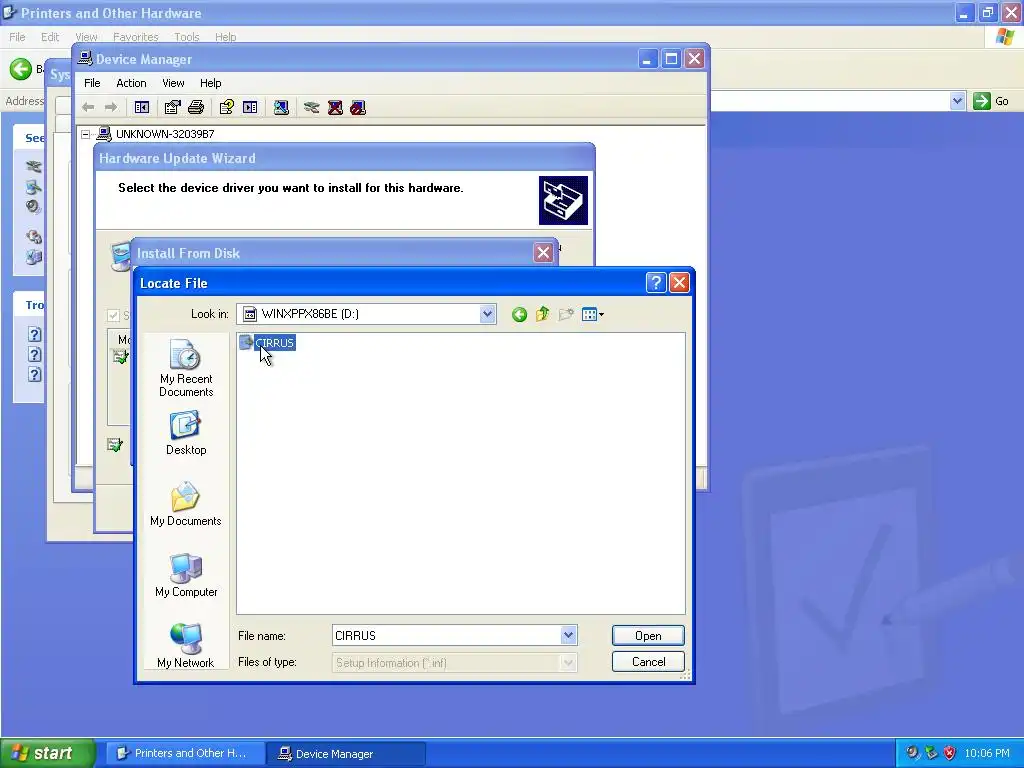Click the Device Manager taskbar button
This screenshot has height=768, width=1024.
(347, 754)
